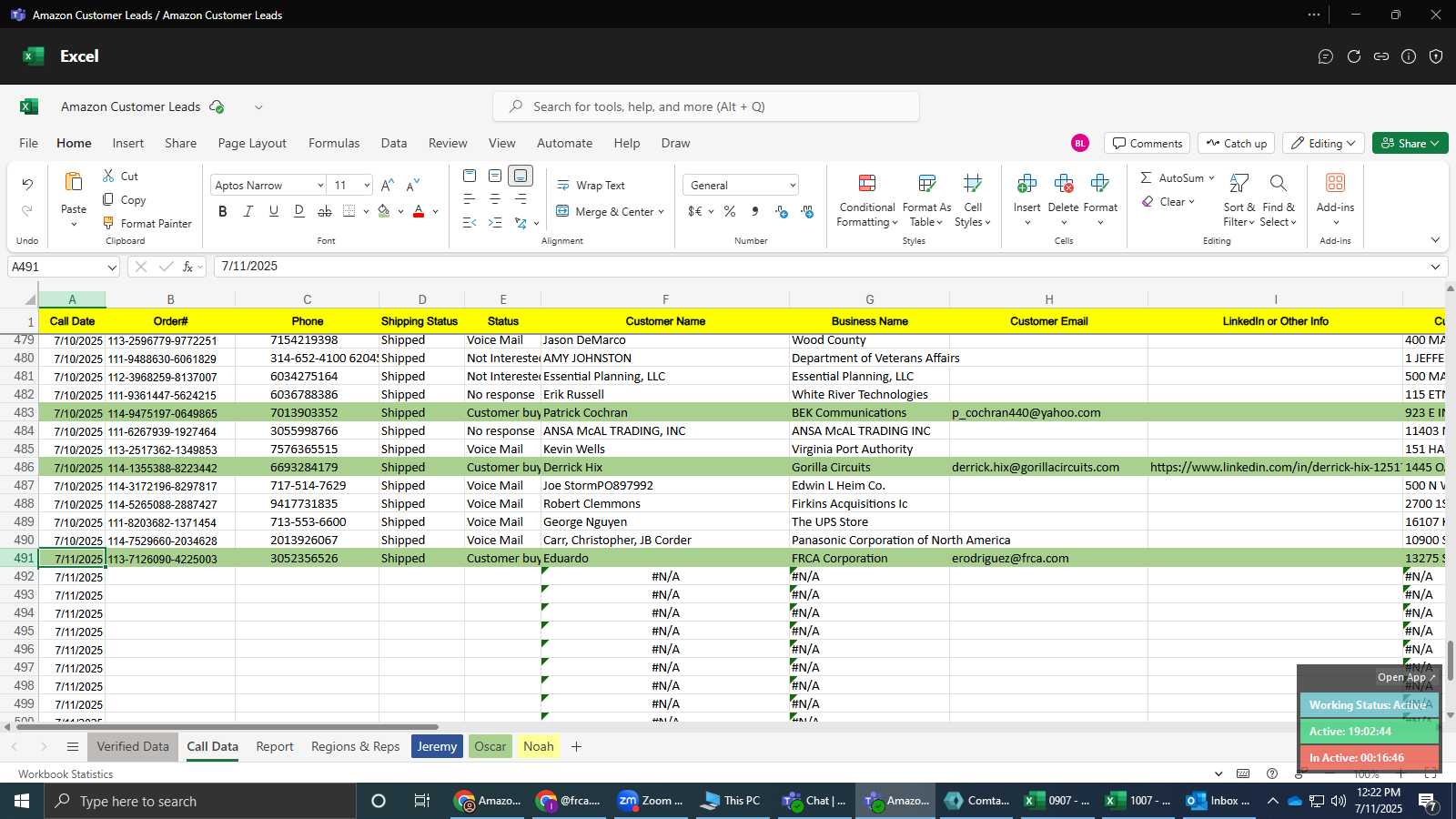
Task: Open the Formulas ribbon tab
Action: click(x=334, y=143)
